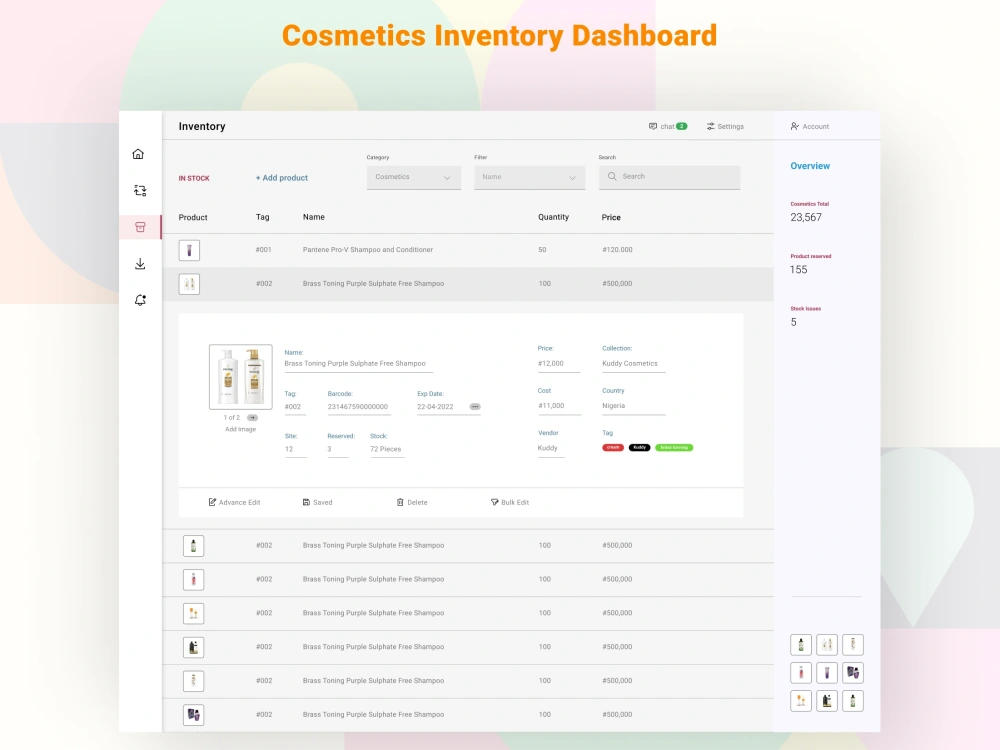
Task: Click the chat badge showing 2
Action: click(x=682, y=126)
